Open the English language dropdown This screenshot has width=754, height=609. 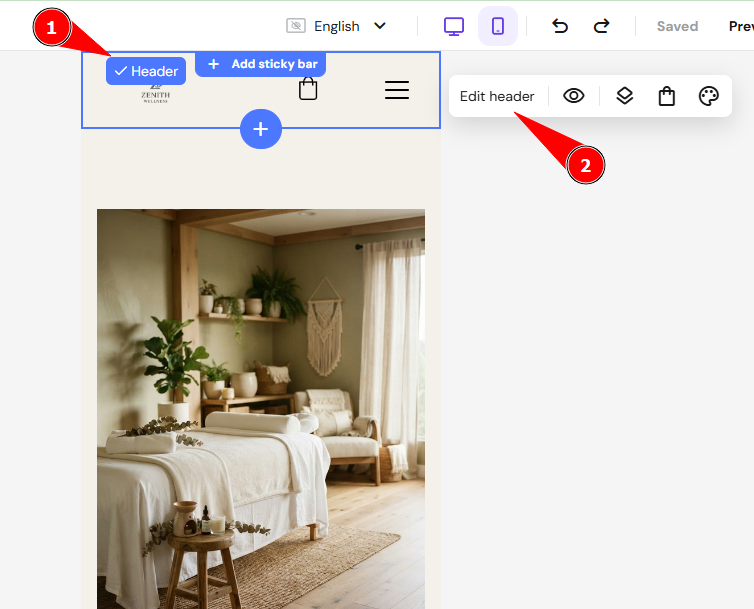[336, 26]
